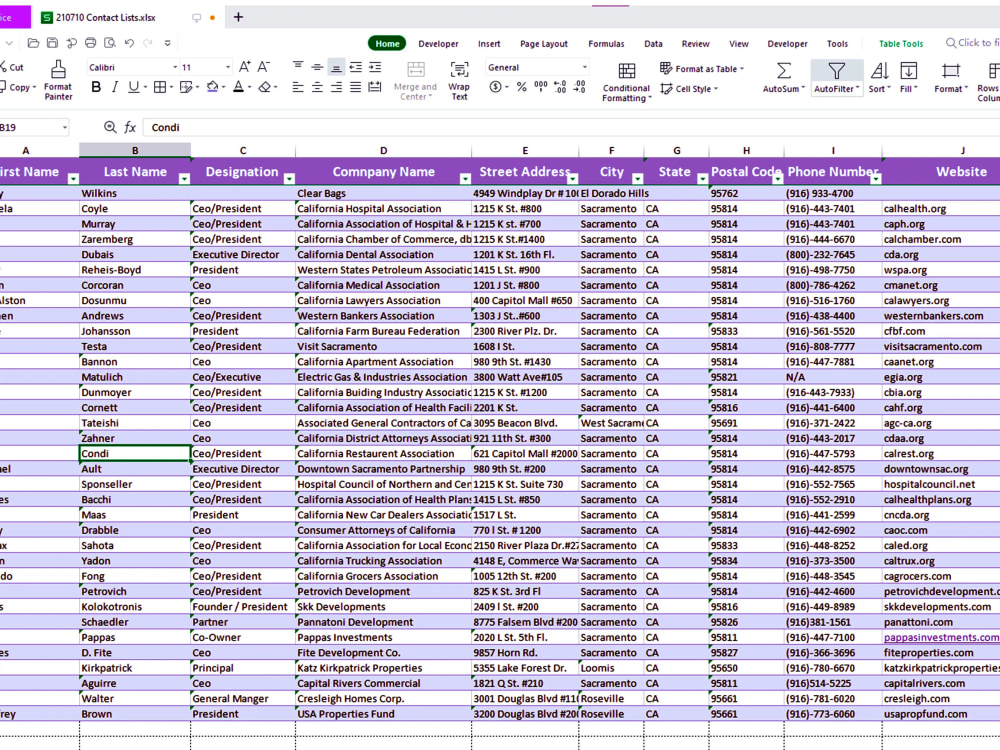1000x750 pixels.
Task: Click the Sort icon
Action: click(879, 71)
